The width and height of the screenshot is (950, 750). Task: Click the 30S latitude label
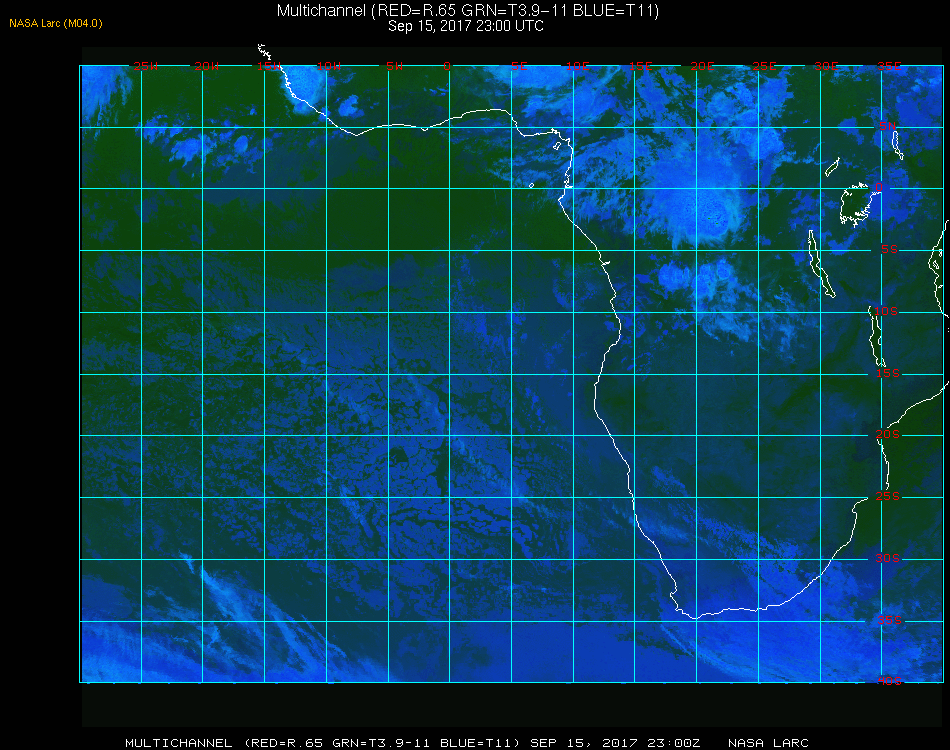888,558
